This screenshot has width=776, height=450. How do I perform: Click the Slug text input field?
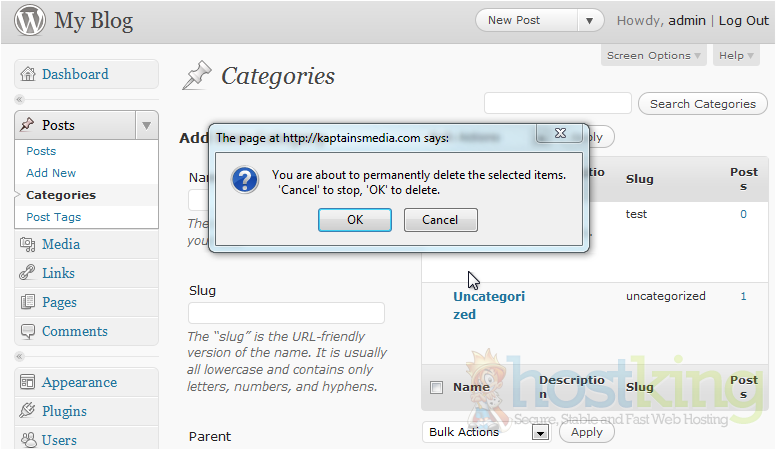coord(286,313)
